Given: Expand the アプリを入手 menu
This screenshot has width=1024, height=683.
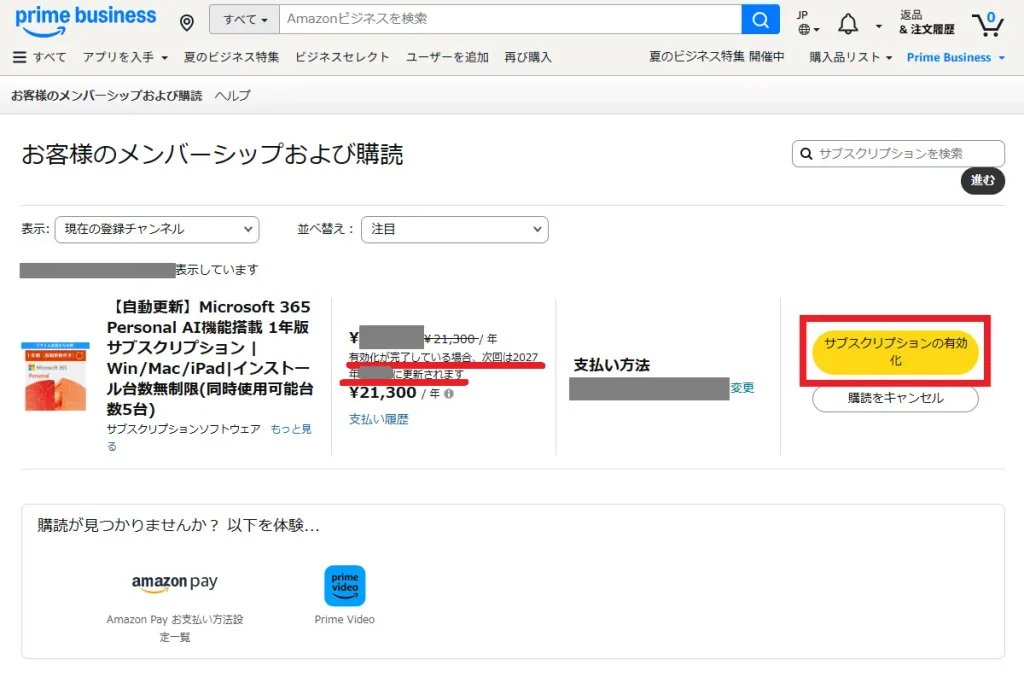Looking at the screenshot, I should [x=125, y=57].
